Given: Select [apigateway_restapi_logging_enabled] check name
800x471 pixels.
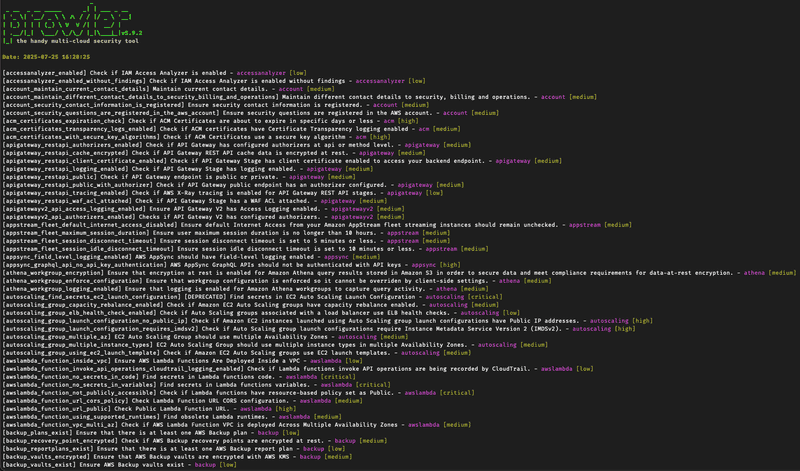Looking at the screenshot, I should tap(65, 169).
